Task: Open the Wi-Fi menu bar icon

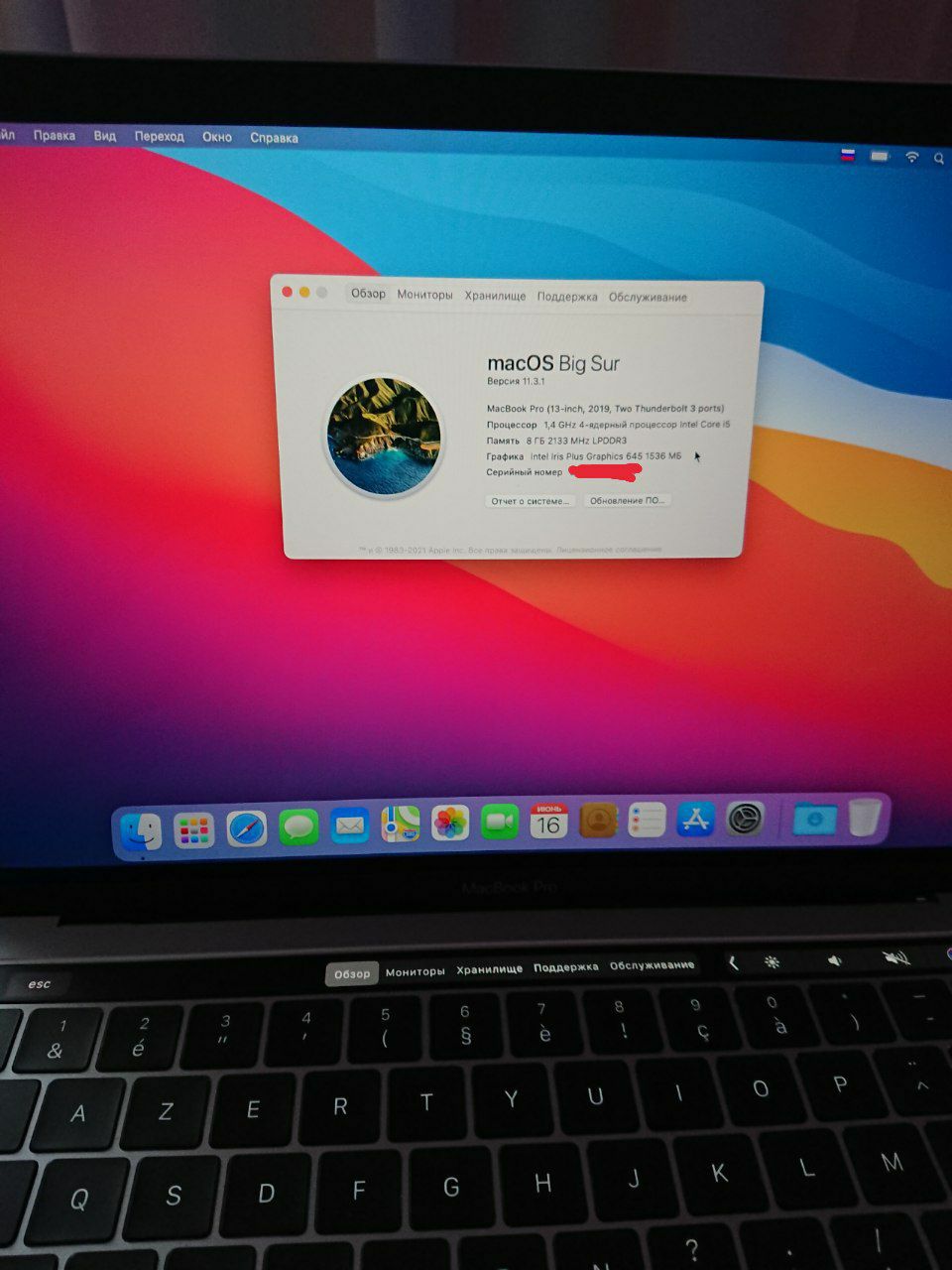Action: (911, 157)
